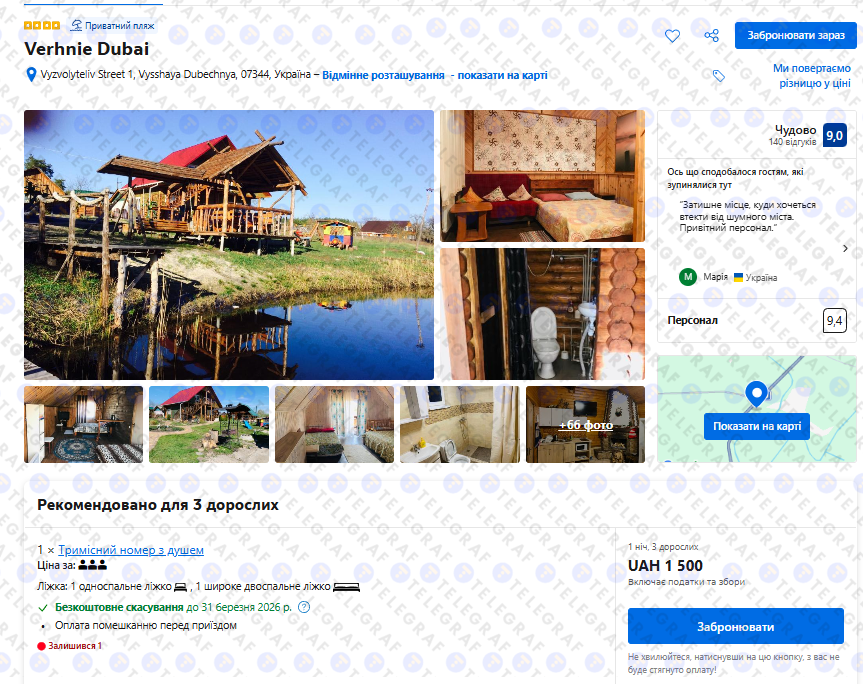Open the main wooden house photo
The height and width of the screenshot is (684, 863).
pos(229,245)
